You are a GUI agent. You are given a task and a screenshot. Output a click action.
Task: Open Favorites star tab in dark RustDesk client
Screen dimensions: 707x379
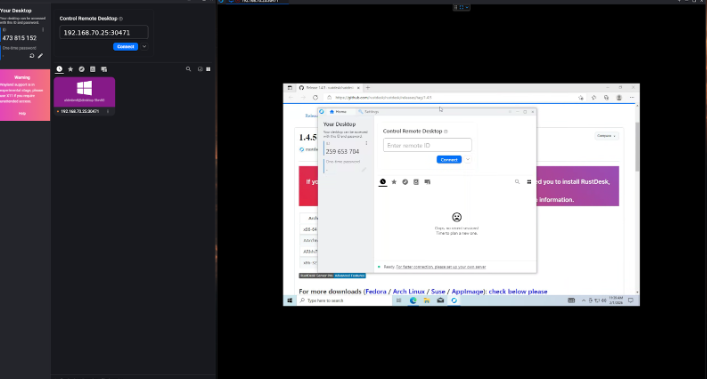(x=70, y=69)
